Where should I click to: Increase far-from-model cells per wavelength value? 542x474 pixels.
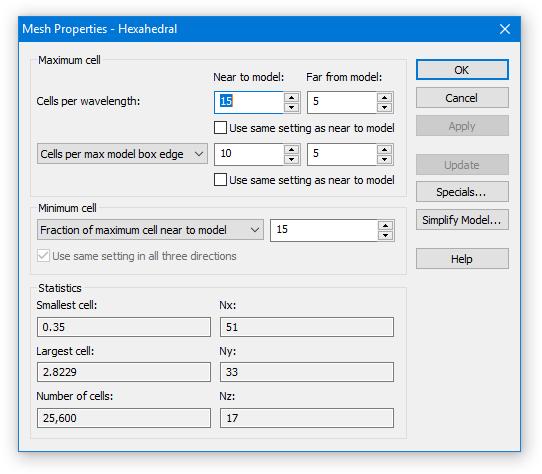(384, 97)
